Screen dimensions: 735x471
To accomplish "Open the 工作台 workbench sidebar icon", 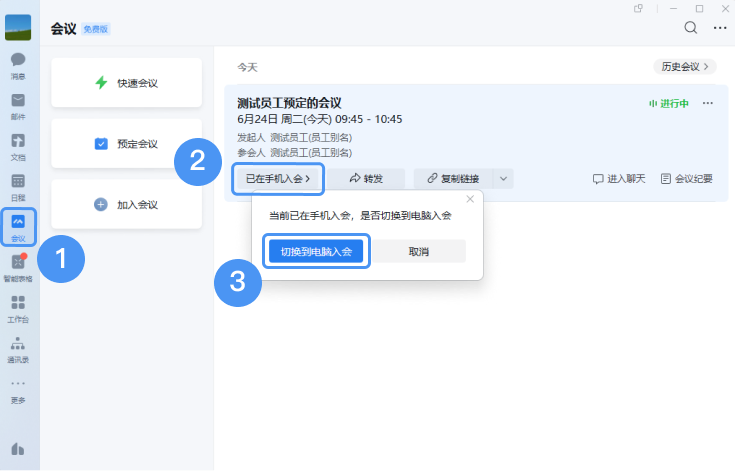I will click(x=18, y=307).
